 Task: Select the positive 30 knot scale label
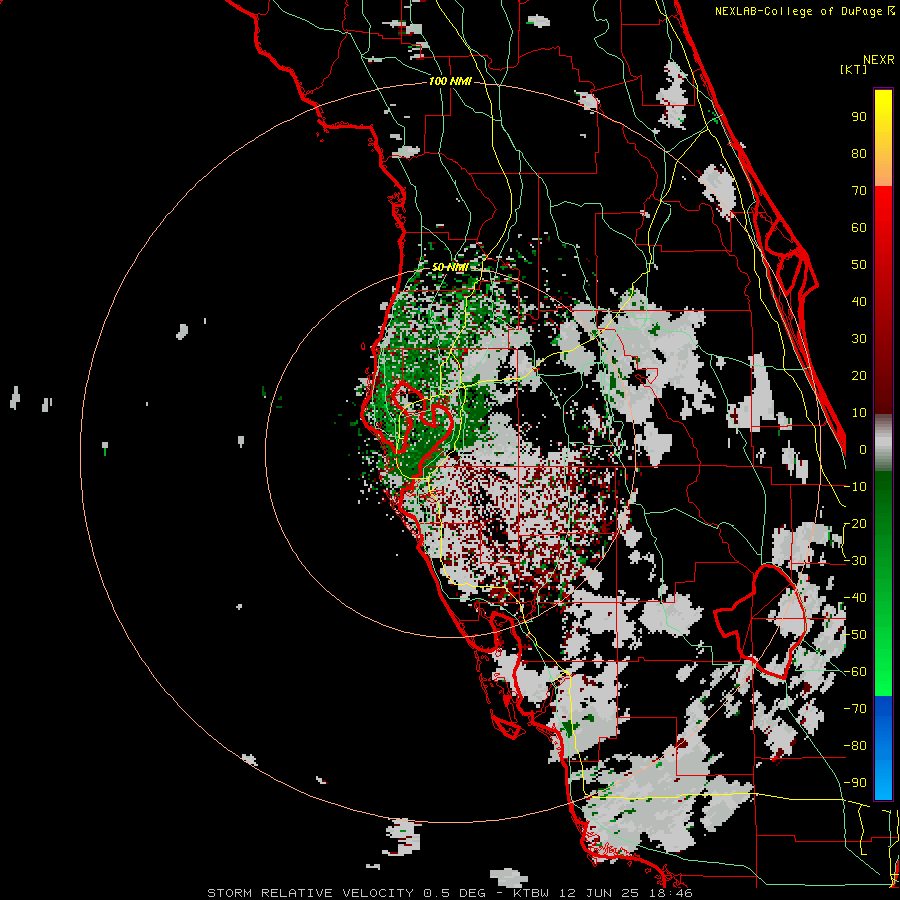click(x=859, y=339)
